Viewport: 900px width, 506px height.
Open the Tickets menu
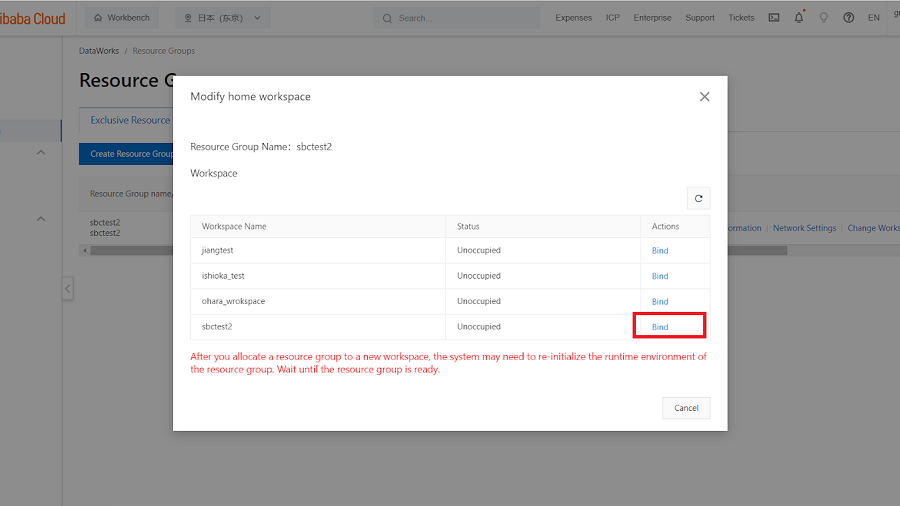(741, 18)
